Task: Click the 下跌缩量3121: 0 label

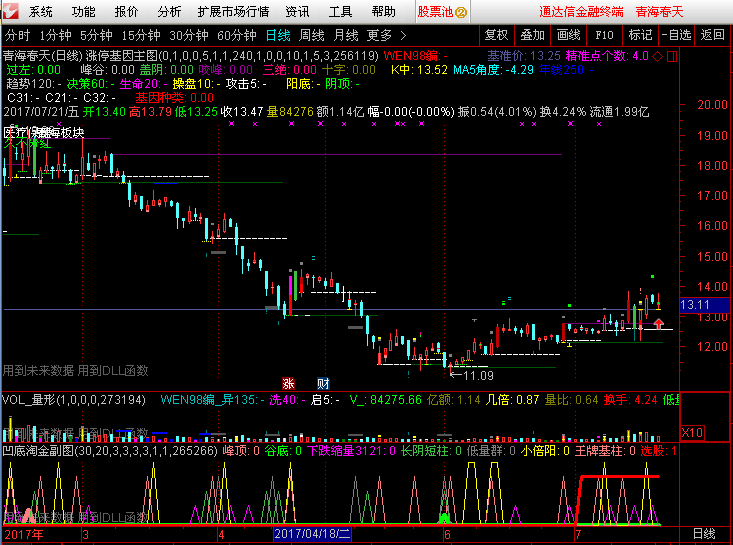Action: pyautogui.click(x=351, y=451)
